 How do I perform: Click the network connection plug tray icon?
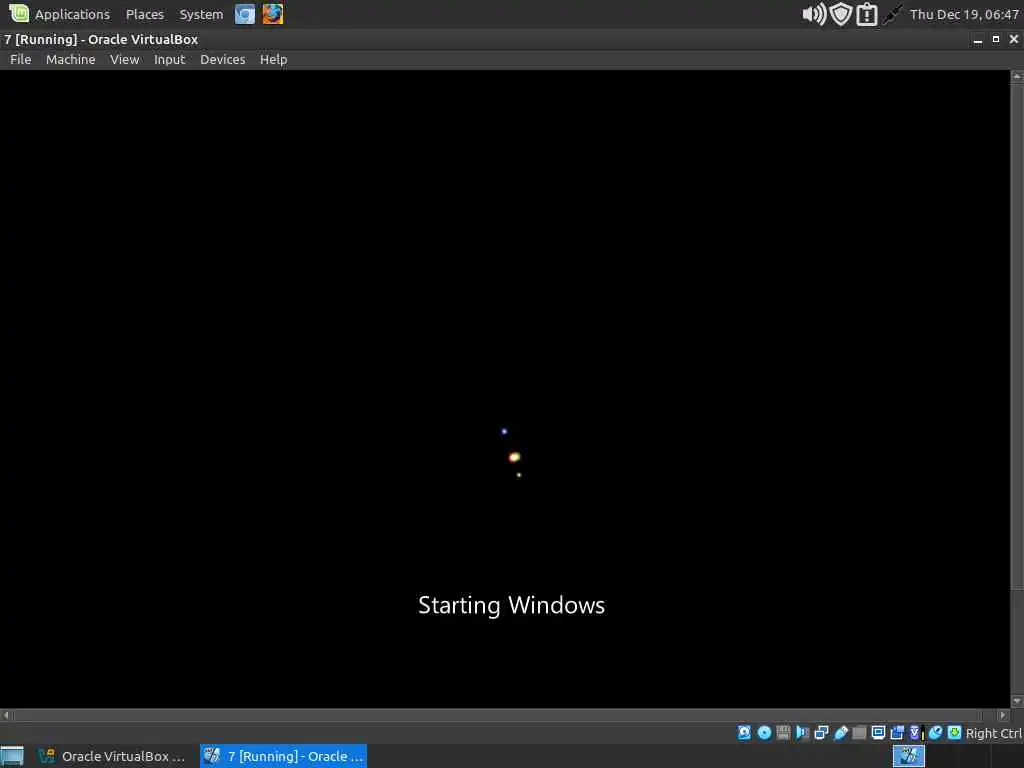(x=892, y=14)
